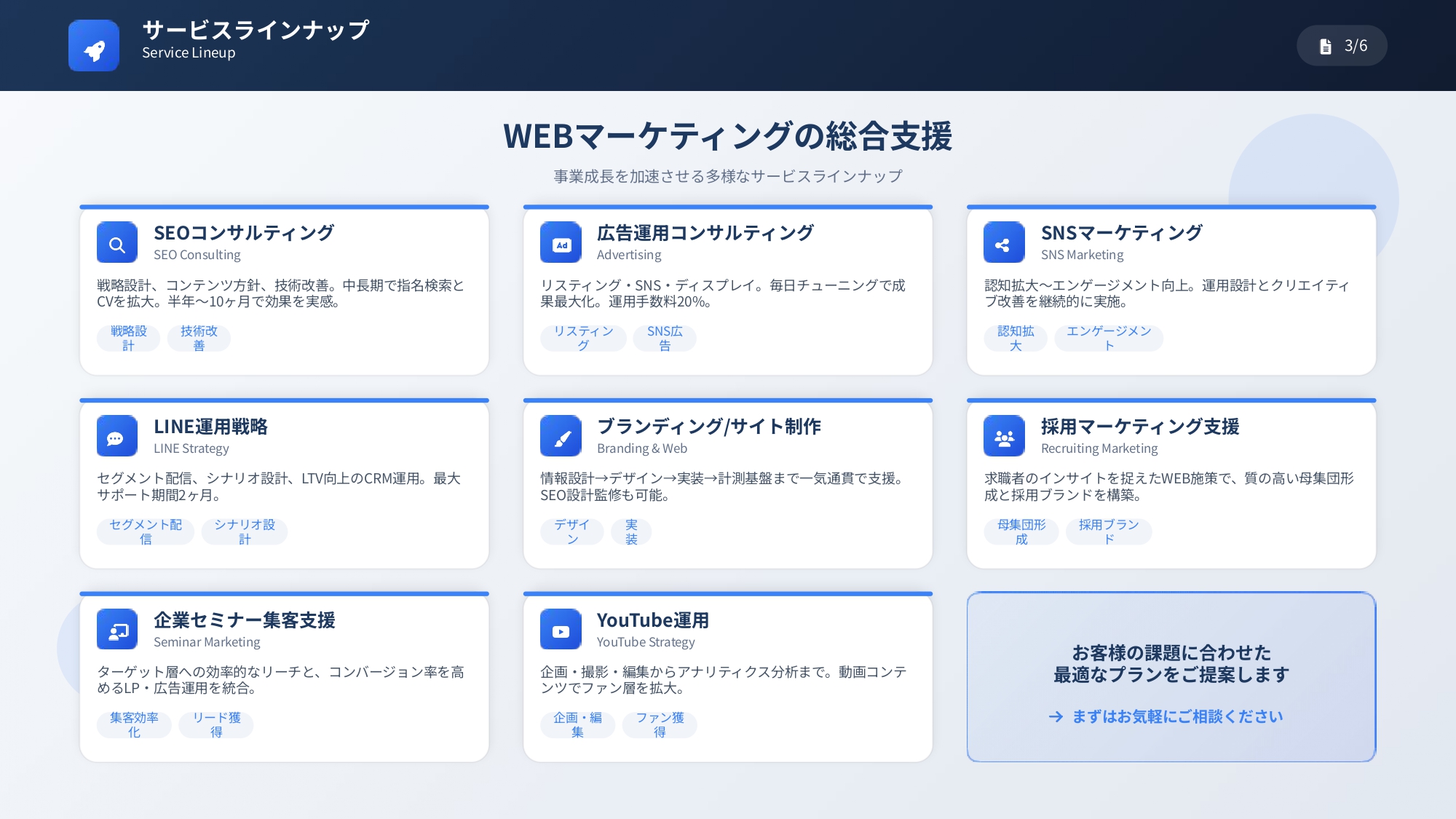Open the まずはお気軽にご相談ください link

(x=1177, y=717)
